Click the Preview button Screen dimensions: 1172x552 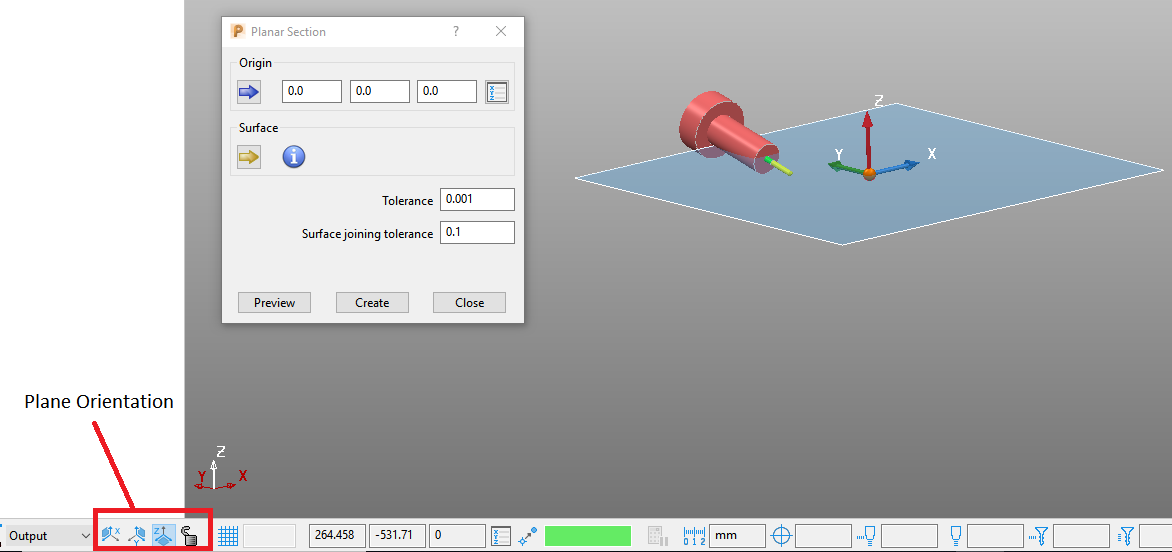274,303
